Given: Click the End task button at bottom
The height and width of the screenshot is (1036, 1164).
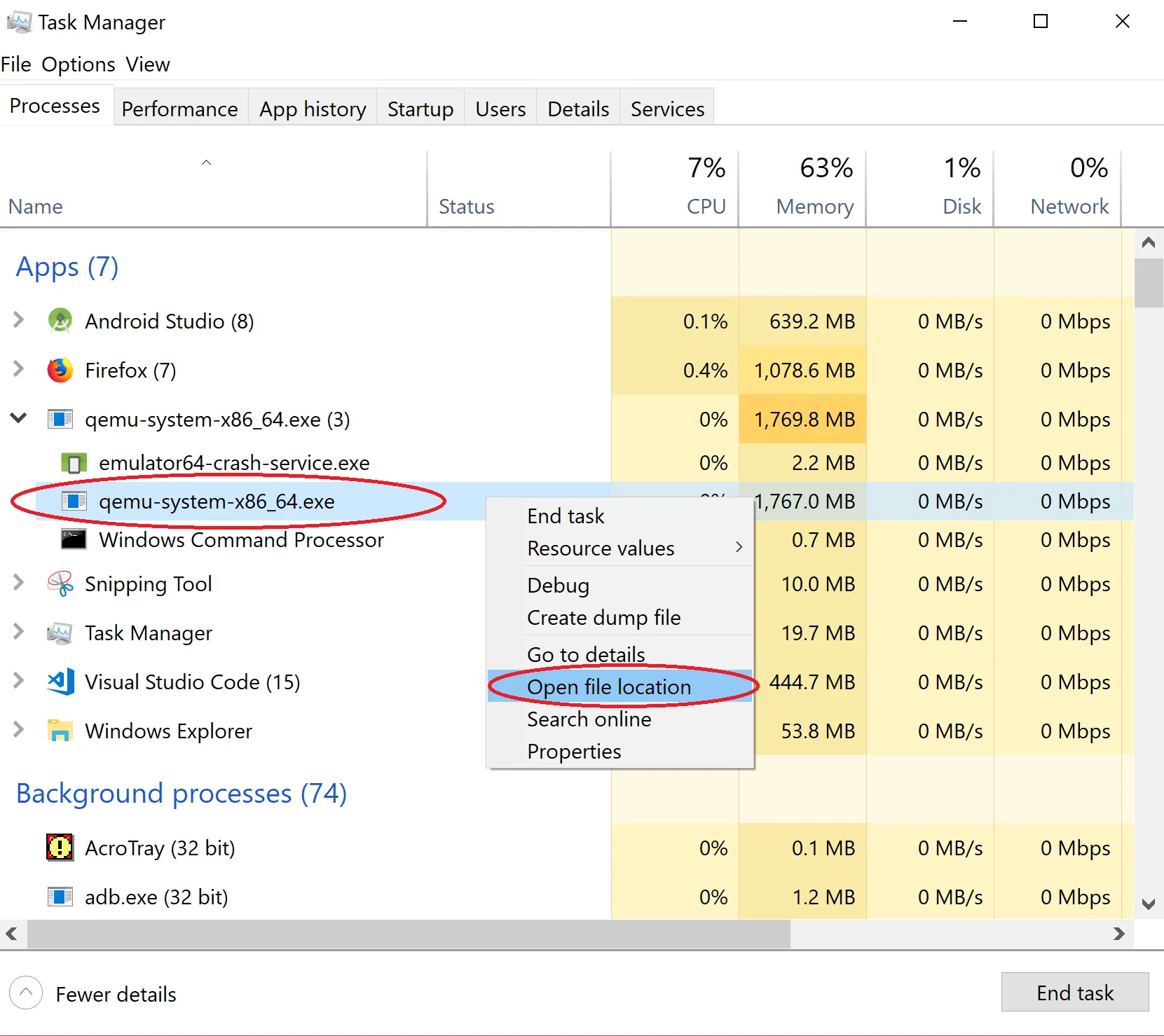Looking at the screenshot, I should 1075,992.
